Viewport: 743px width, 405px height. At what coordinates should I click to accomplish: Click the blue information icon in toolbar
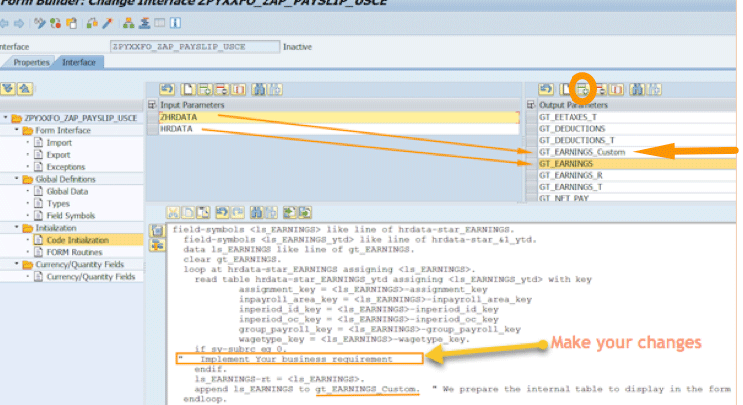(175, 23)
